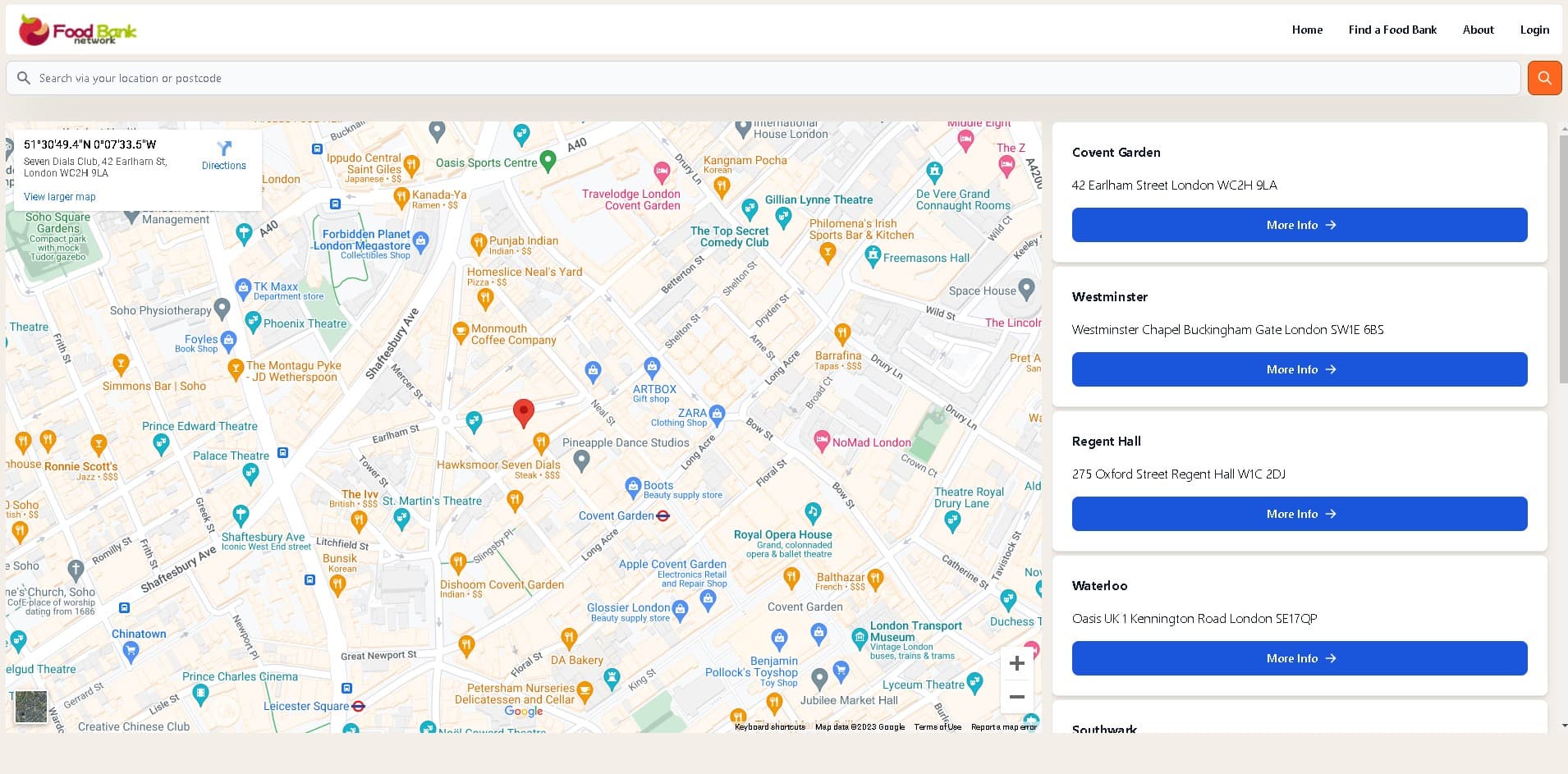Select Oasis UK 1 Kennington Road address
1568x774 pixels.
pyautogui.click(x=1194, y=619)
